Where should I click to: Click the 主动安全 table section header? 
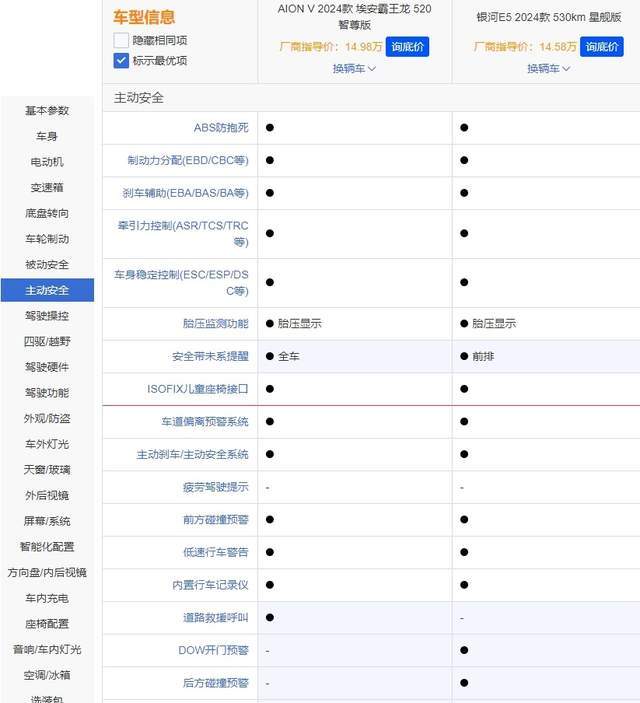(139, 98)
